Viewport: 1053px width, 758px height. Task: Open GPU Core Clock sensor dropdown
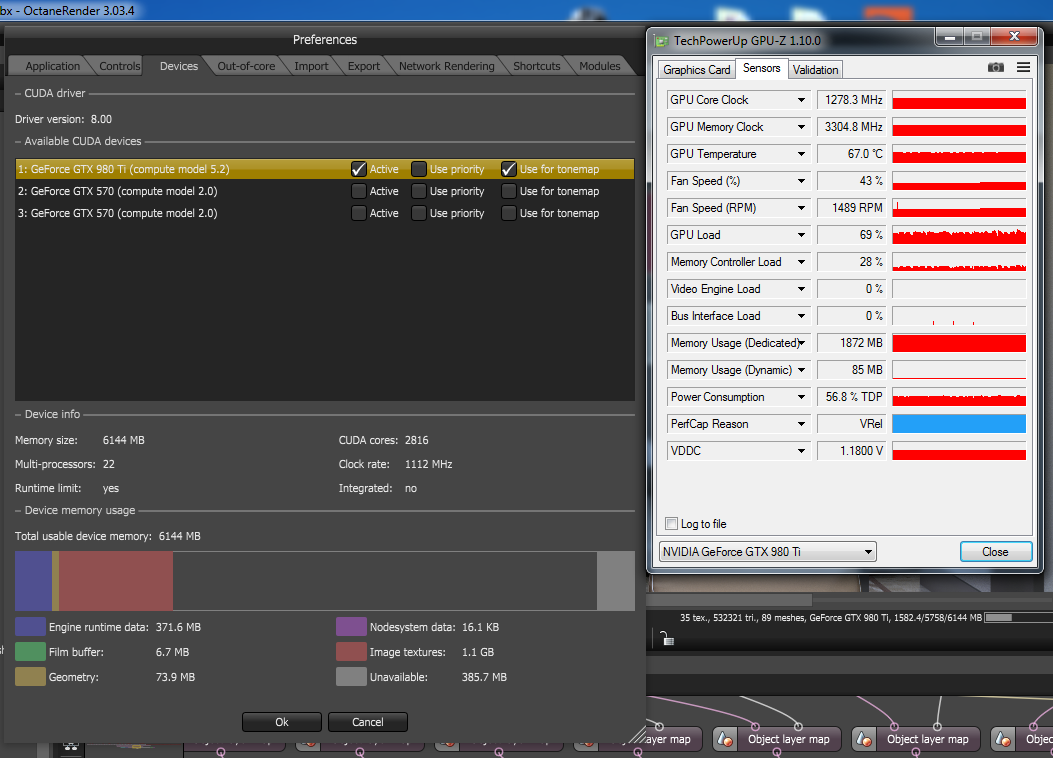[x=801, y=100]
